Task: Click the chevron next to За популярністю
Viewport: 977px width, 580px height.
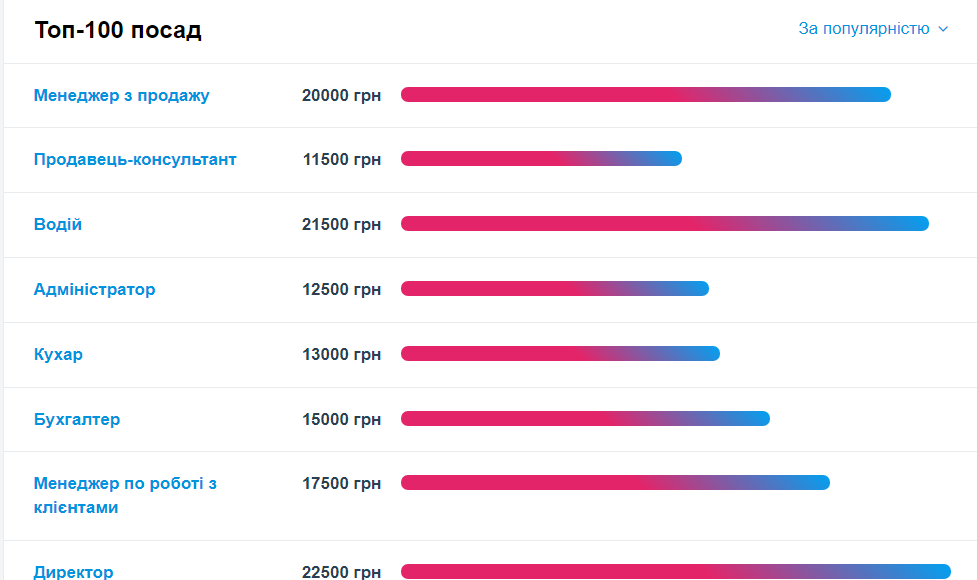Action: coord(943,29)
